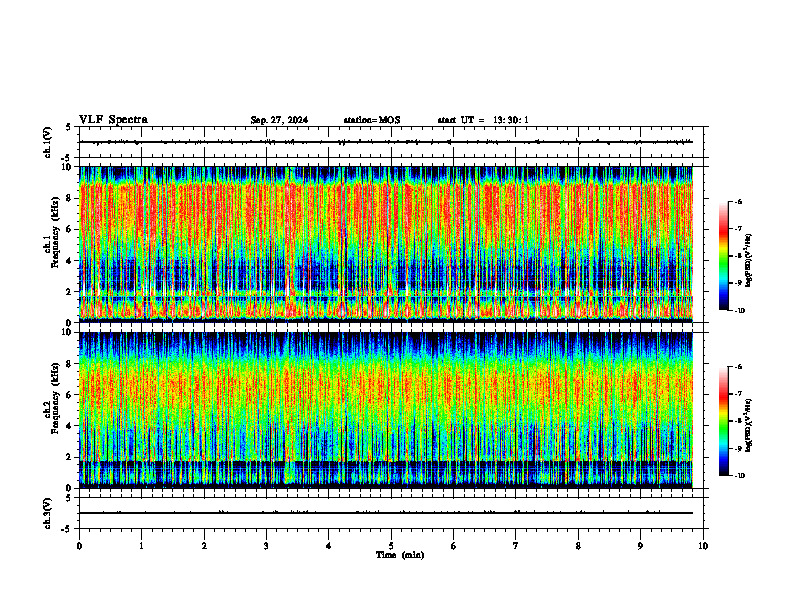Click time axis tick label "6"
792x612 pixels.
pos(454,546)
